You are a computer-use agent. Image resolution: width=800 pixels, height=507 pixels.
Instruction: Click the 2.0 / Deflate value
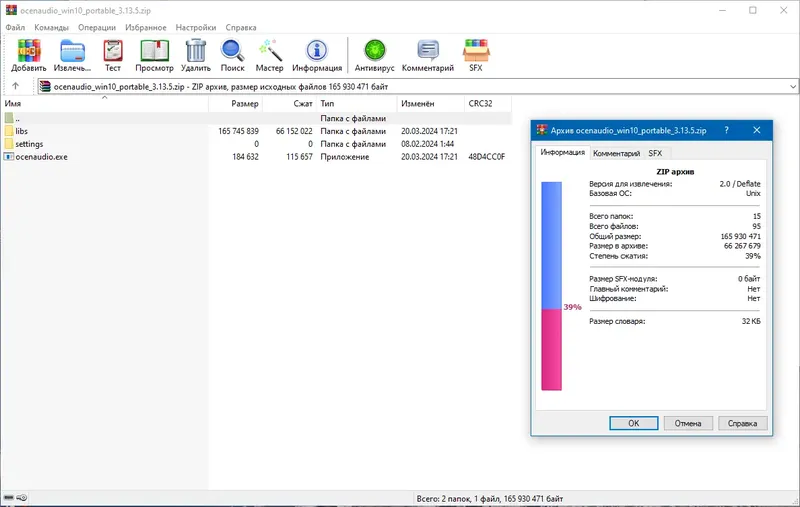click(740, 184)
